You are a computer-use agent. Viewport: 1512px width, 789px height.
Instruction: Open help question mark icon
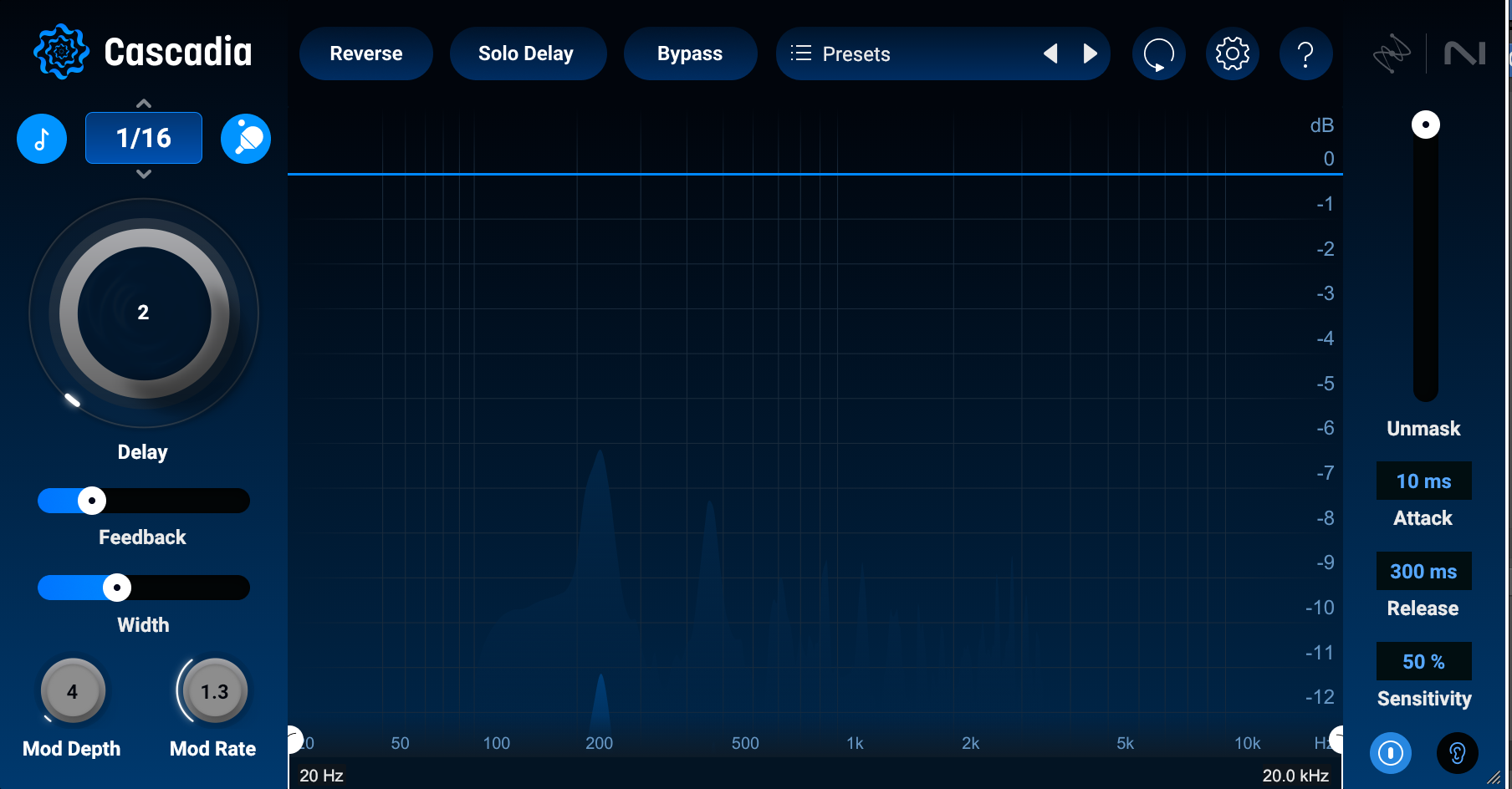click(1305, 53)
